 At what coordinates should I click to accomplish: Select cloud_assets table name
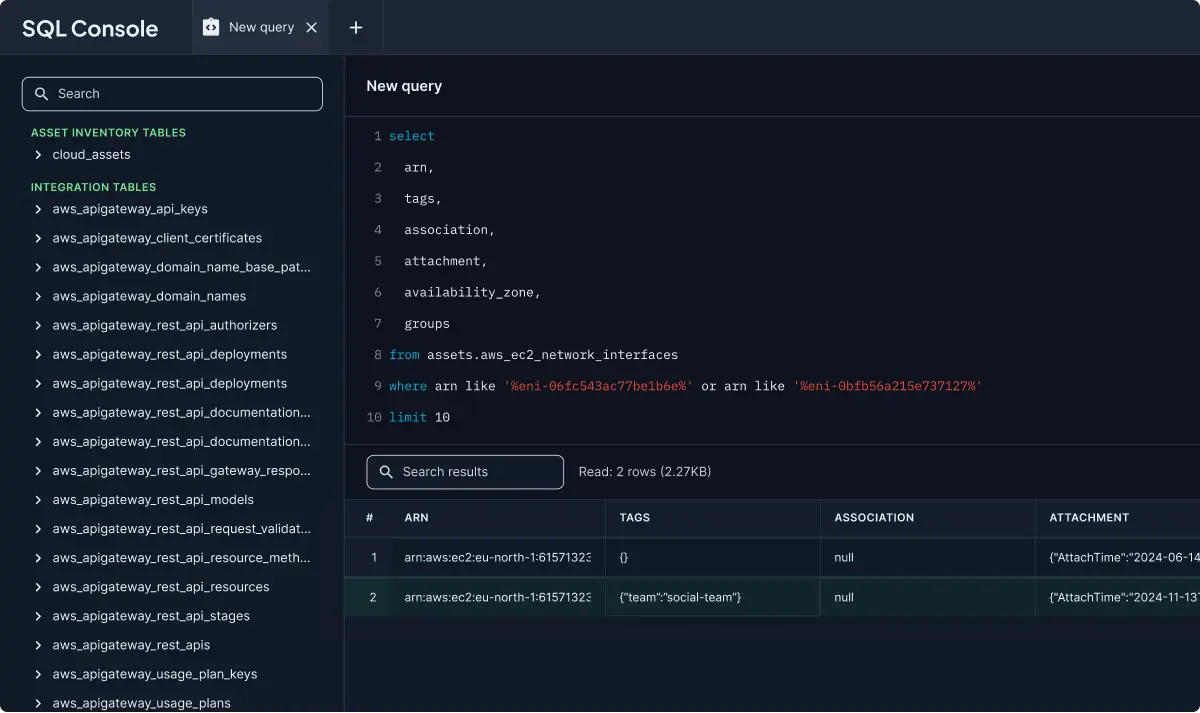pyautogui.click(x=91, y=155)
